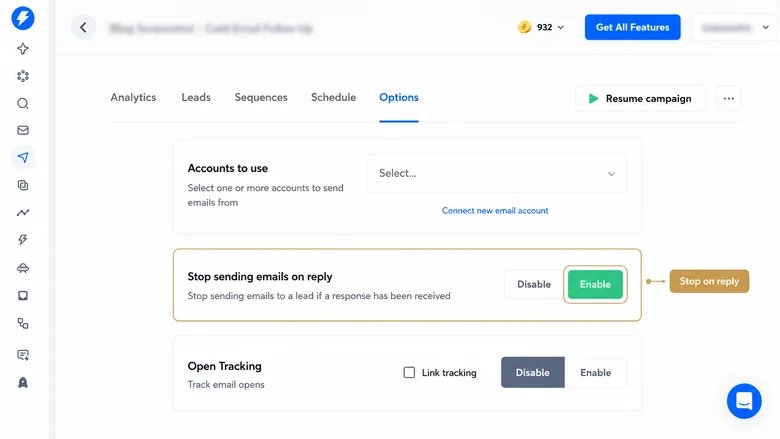Switch to the Schedule tab
This screenshot has width=780, height=439.
click(333, 97)
